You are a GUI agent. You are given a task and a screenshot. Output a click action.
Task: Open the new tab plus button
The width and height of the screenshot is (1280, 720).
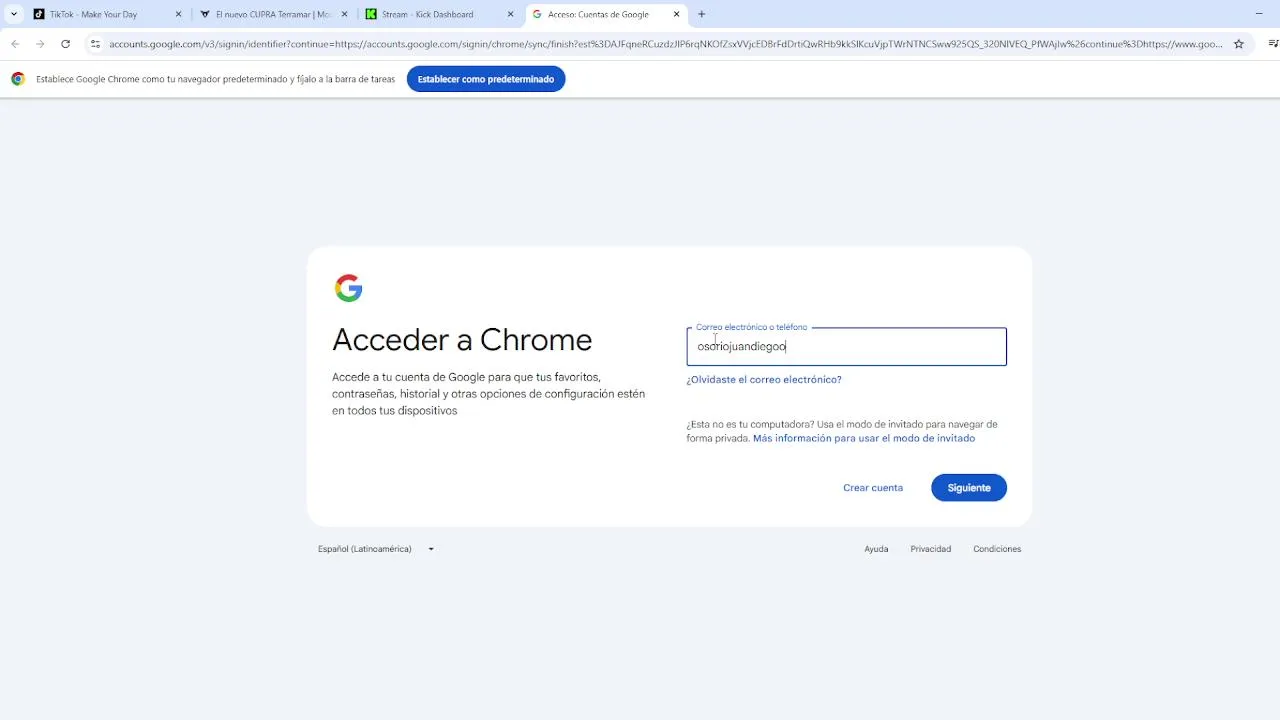click(x=701, y=14)
